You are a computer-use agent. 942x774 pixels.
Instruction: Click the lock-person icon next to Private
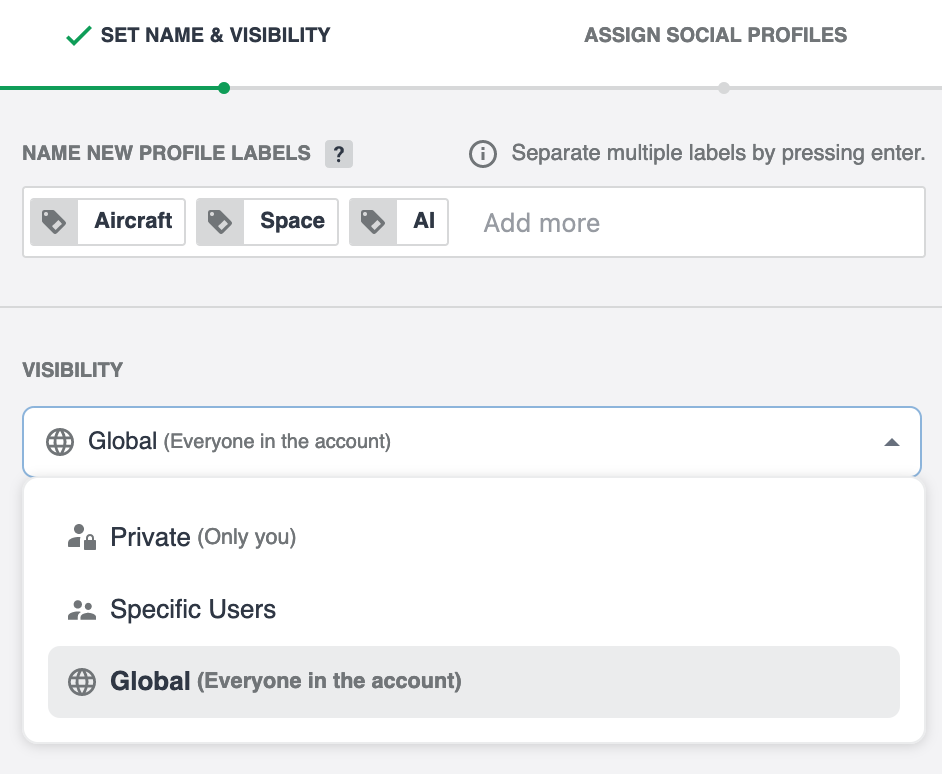click(x=81, y=537)
